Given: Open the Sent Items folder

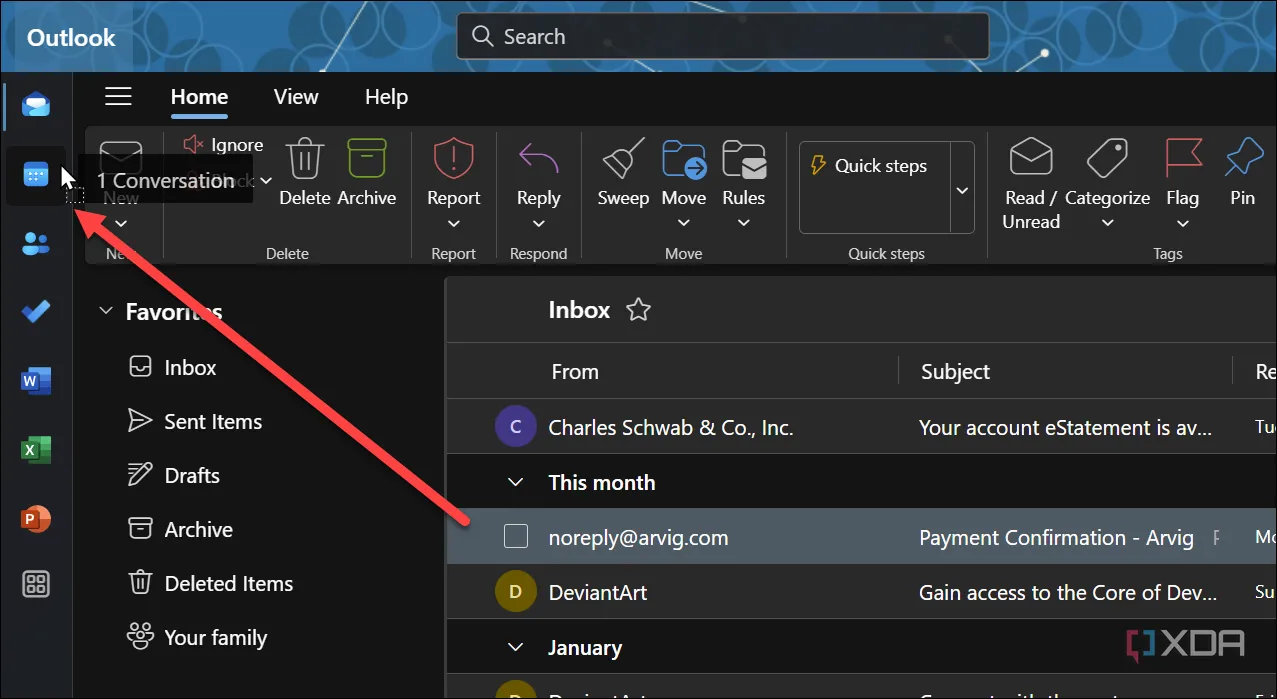Looking at the screenshot, I should pos(212,422).
